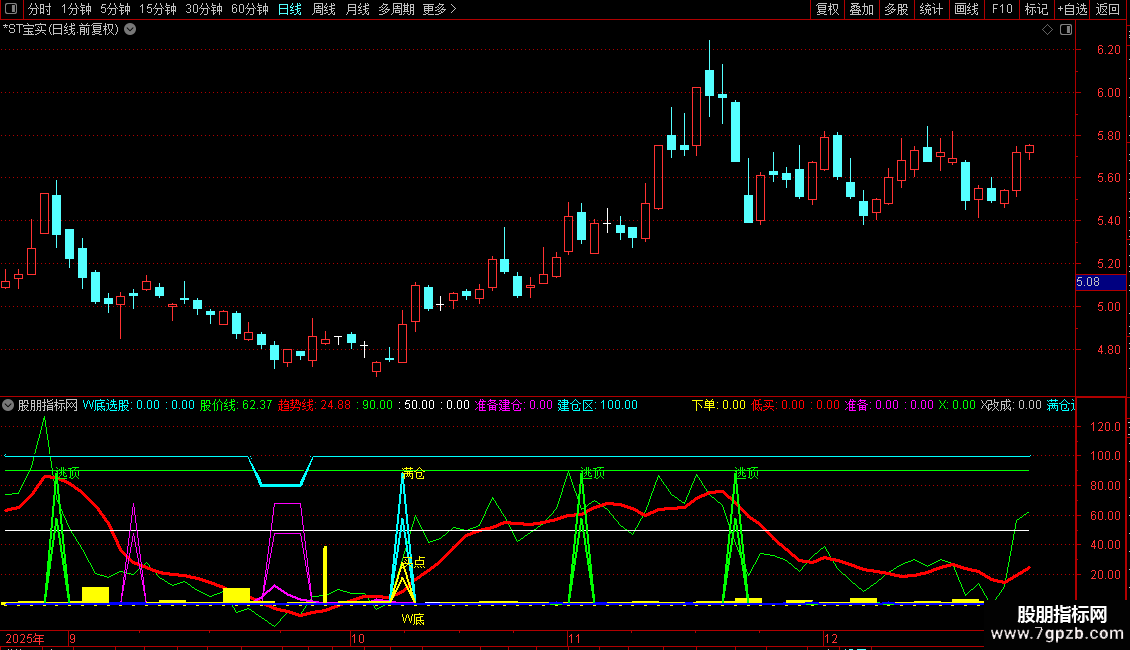The width and height of the screenshot is (1130, 650).
Task: Open F10 company information
Action: pyautogui.click(x=1002, y=10)
